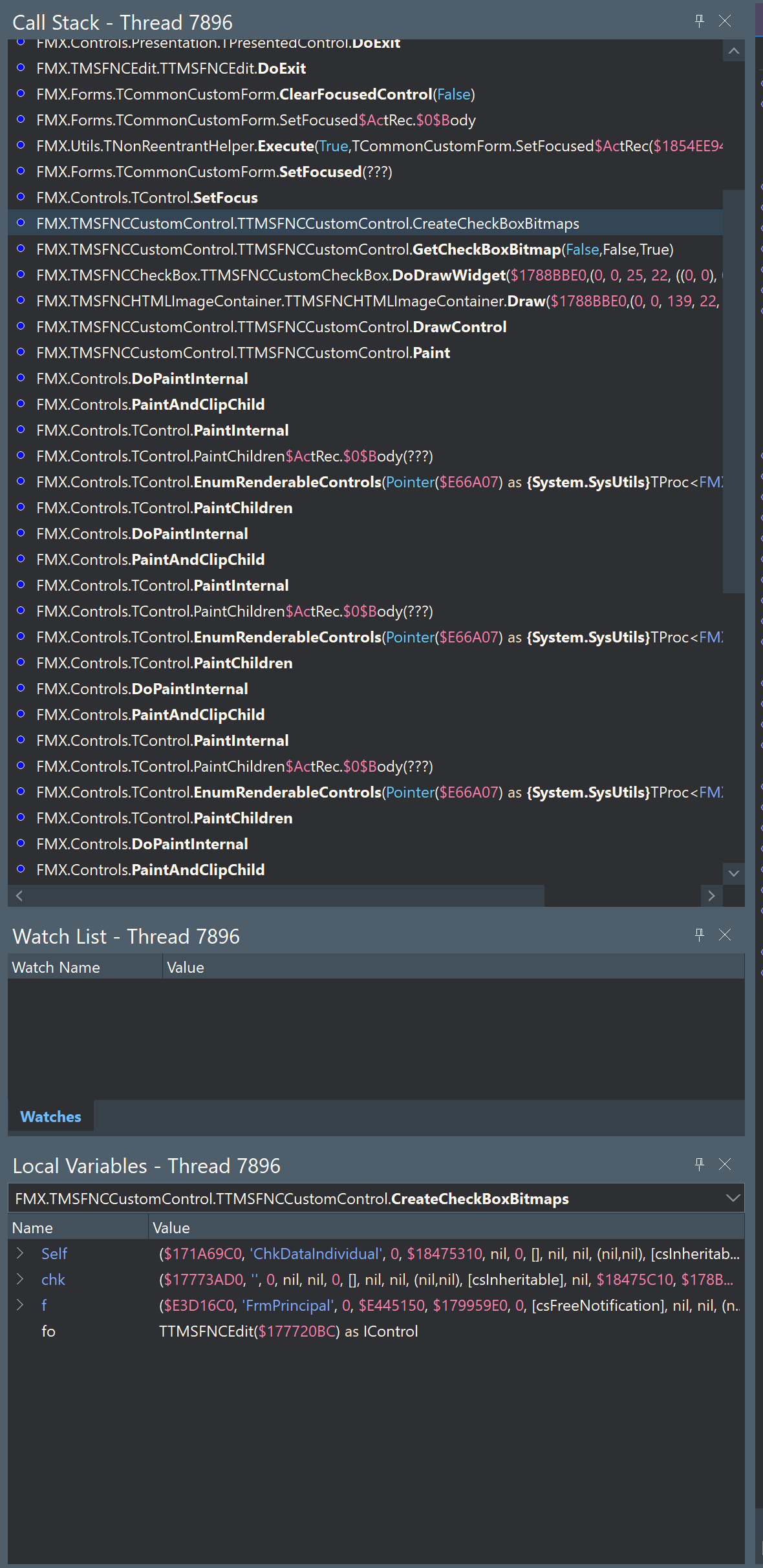Image resolution: width=763 pixels, height=1568 pixels.
Task: Close the Watch List panel
Action: 725,935
